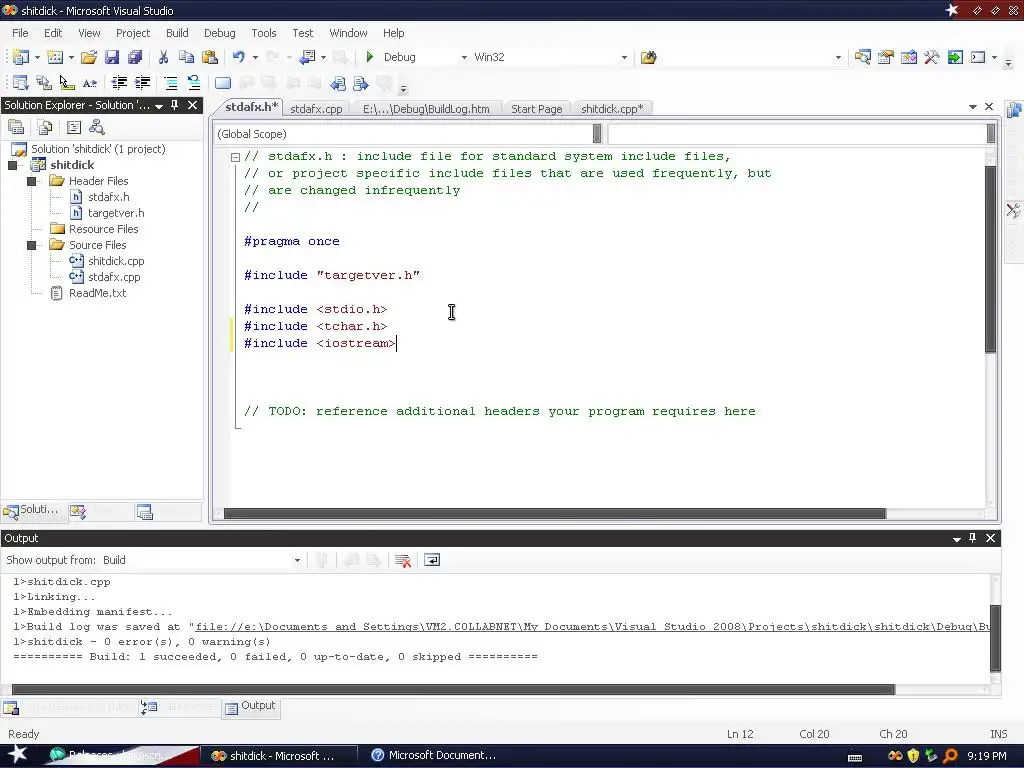The image size is (1024, 768).
Task: Select targetver.h in Solution Explorer
Action: pyautogui.click(x=116, y=213)
